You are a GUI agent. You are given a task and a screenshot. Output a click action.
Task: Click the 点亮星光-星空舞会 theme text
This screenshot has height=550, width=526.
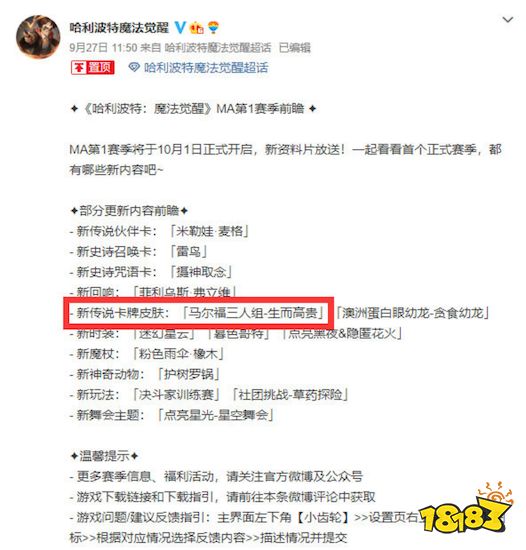[216, 415]
